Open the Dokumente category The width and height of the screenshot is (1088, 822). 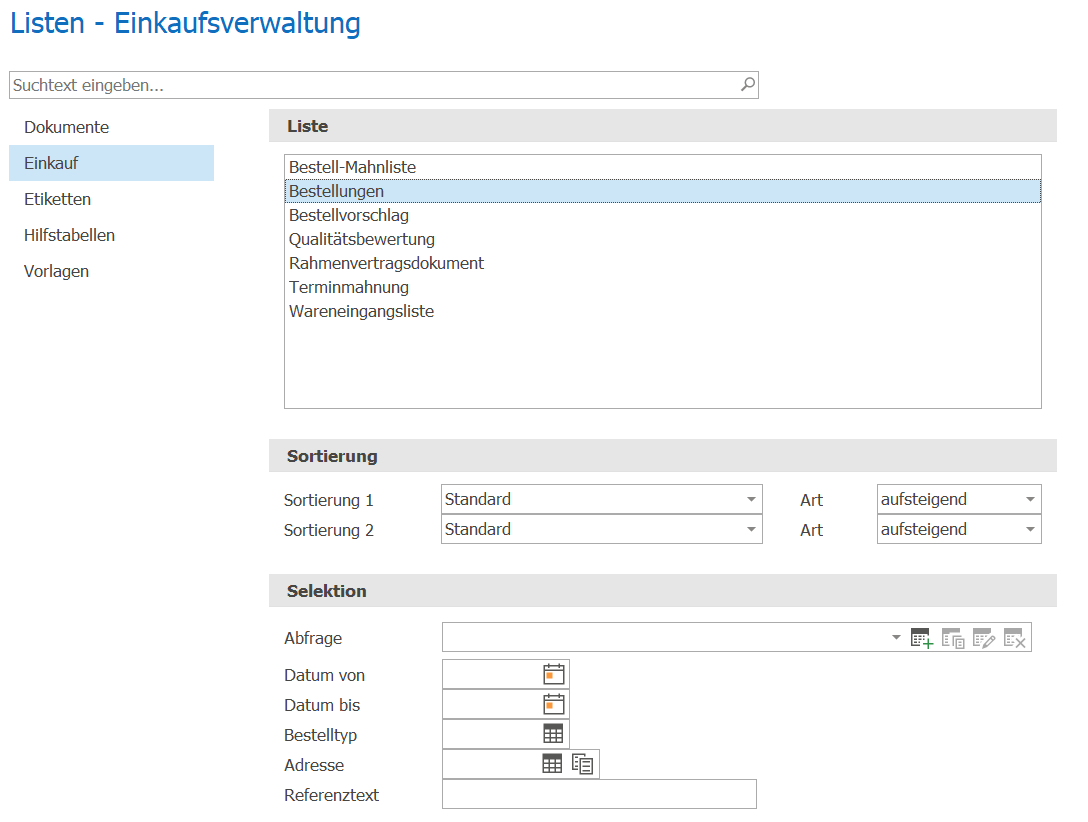click(x=112, y=127)
